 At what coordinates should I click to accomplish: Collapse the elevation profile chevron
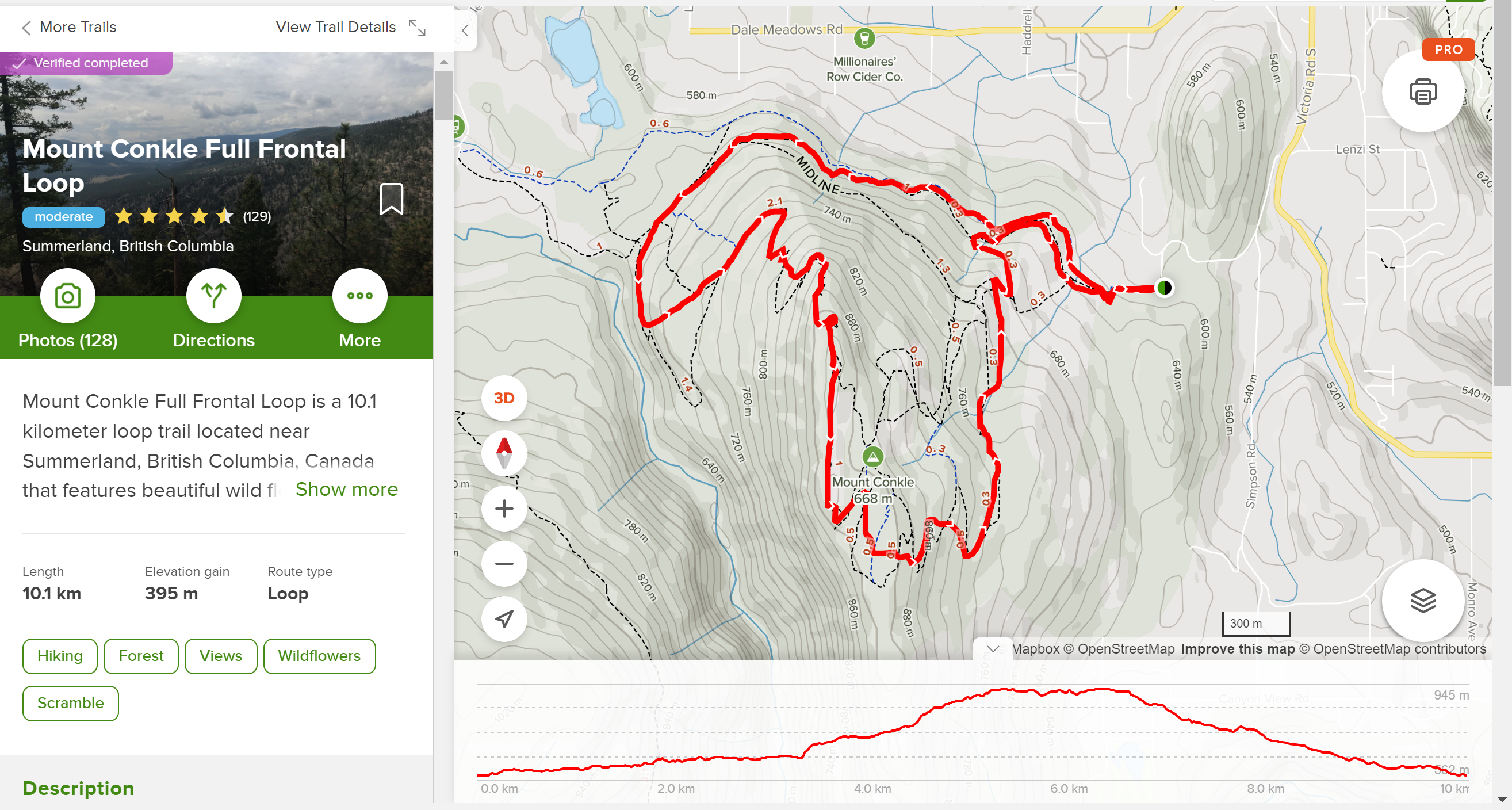pos(993,648)
